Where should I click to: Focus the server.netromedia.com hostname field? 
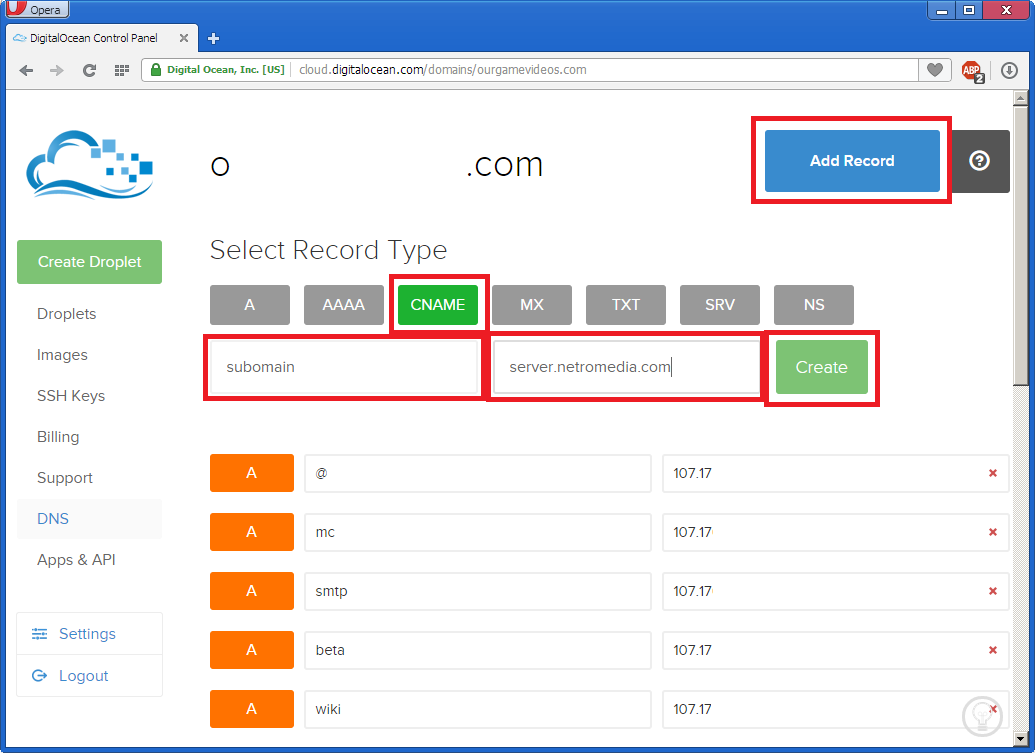pyautogui.click(x=626, y=367)
